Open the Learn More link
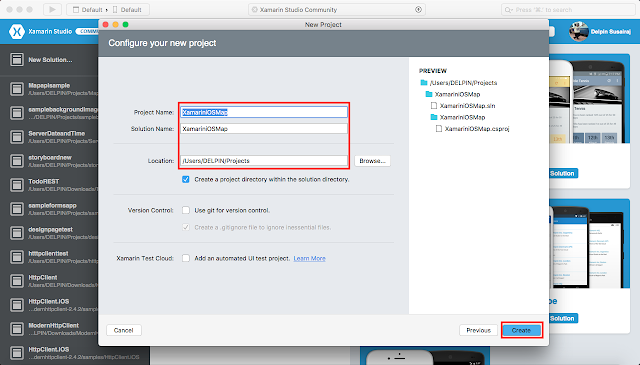The width and height of the screenshot is (640, 365). 309,258
